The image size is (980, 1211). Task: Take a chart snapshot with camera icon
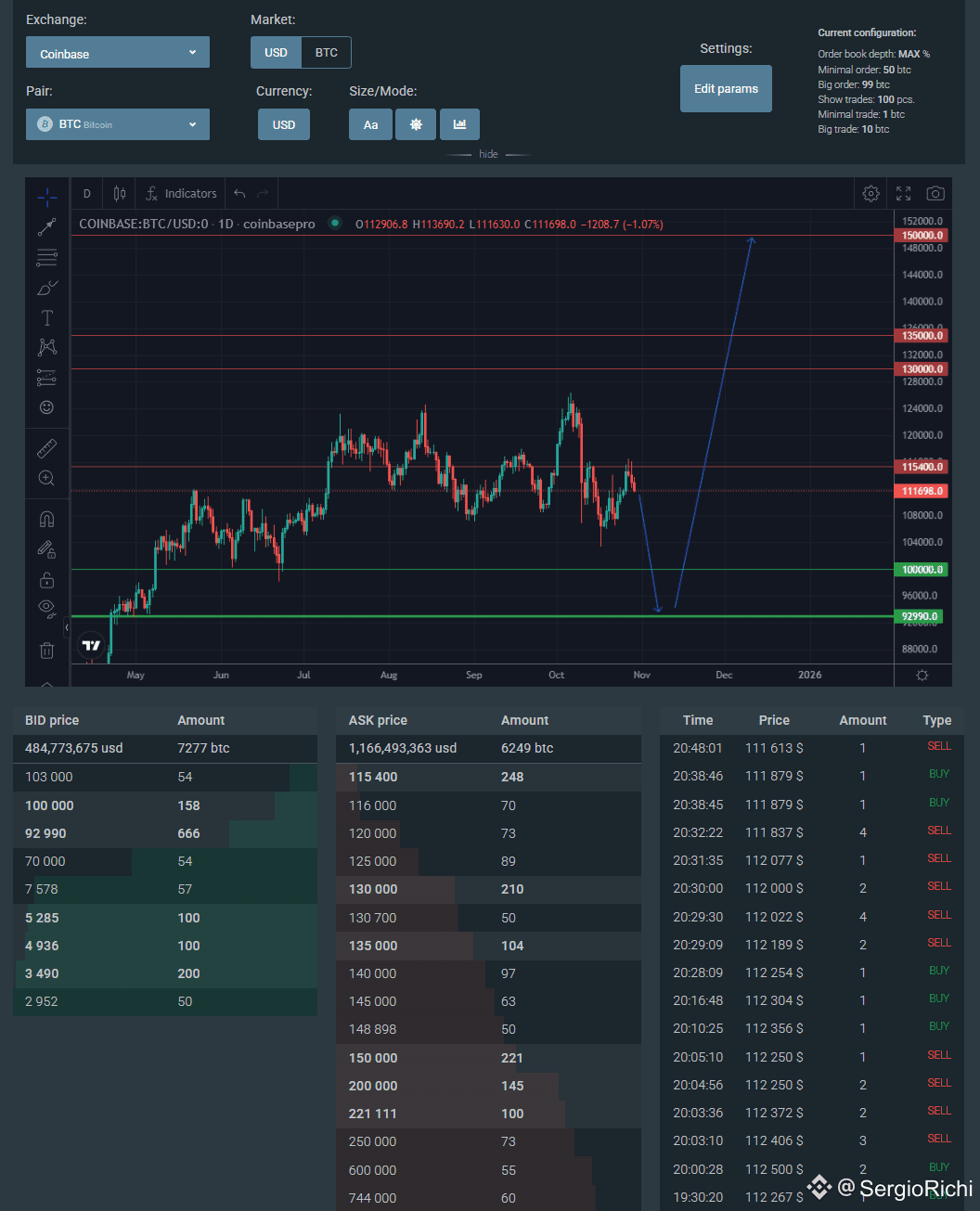[935, 194]
